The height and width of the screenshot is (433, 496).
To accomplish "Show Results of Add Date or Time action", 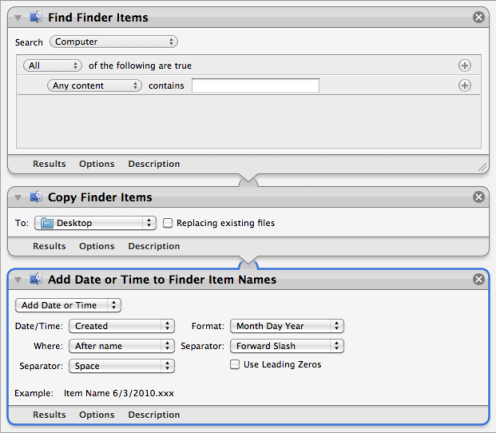I will [49, 415].
